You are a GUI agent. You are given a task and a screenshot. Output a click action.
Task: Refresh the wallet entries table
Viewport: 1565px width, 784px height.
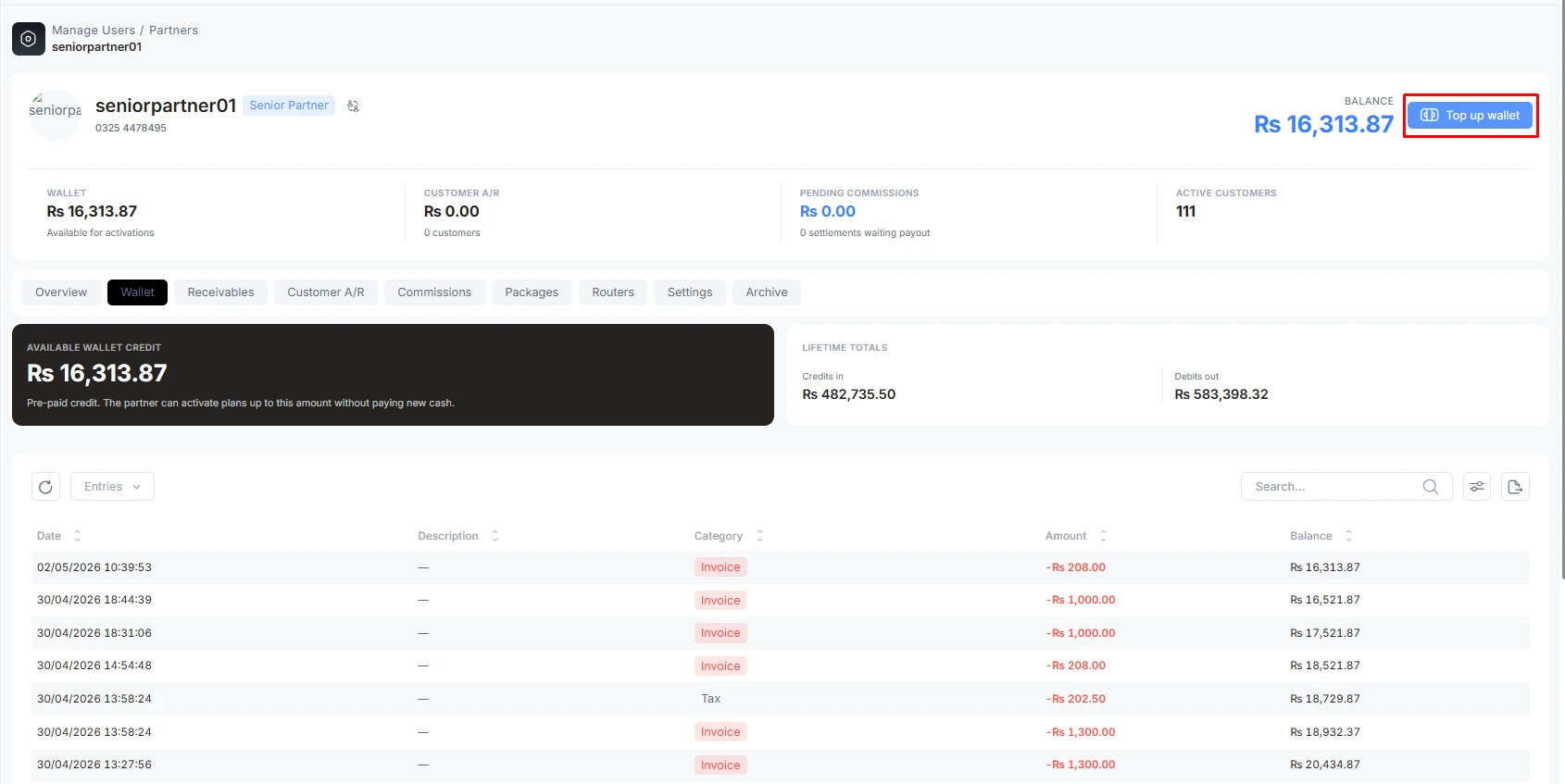click(x=45, y=487)
